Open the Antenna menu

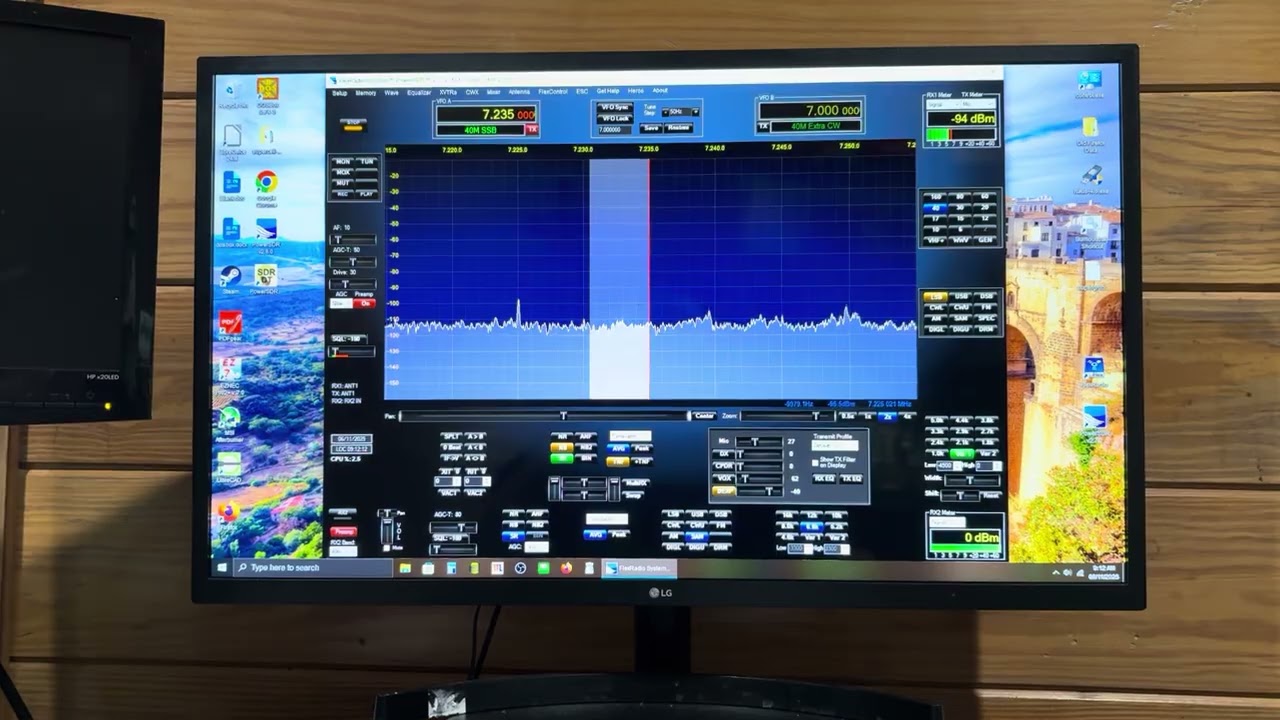(519, 92)
